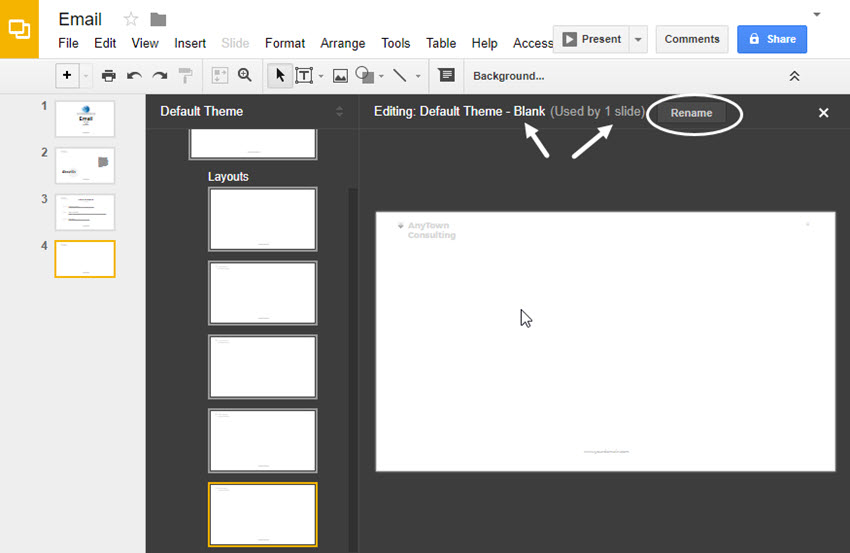
Task: Open the Slide menu
Action: coord(235,43)
